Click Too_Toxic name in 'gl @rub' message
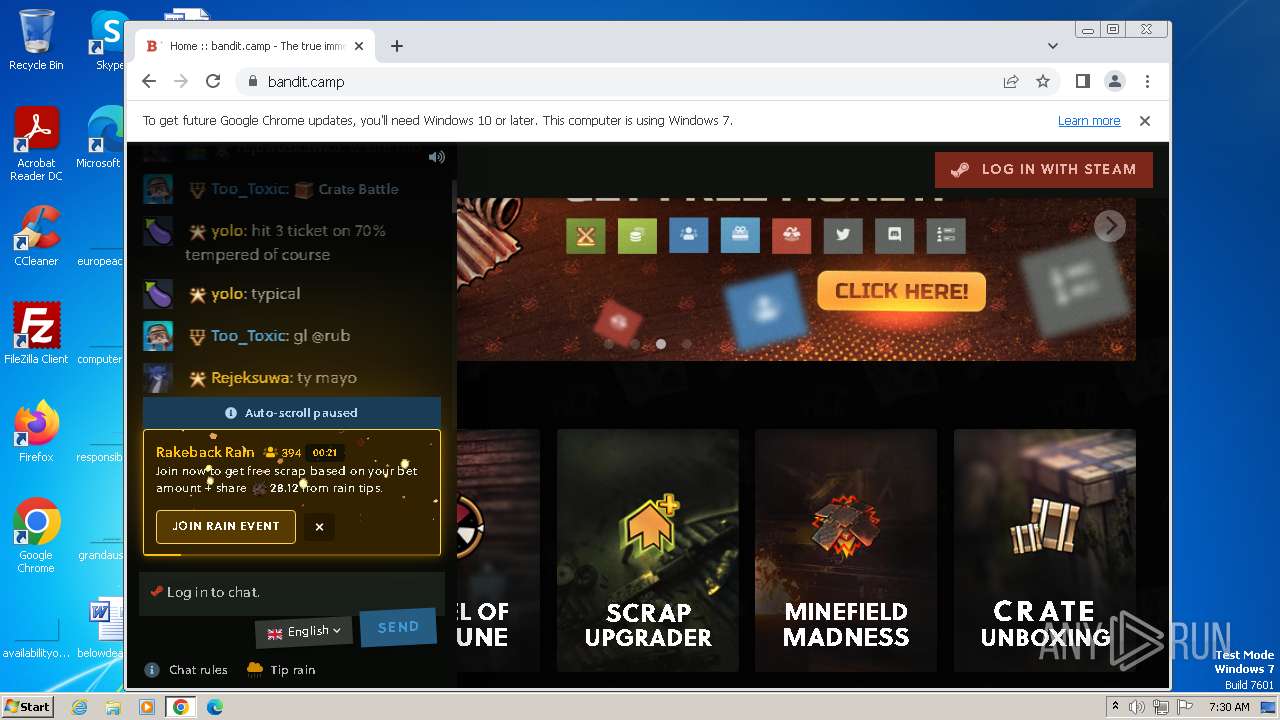 click(250, 336)
